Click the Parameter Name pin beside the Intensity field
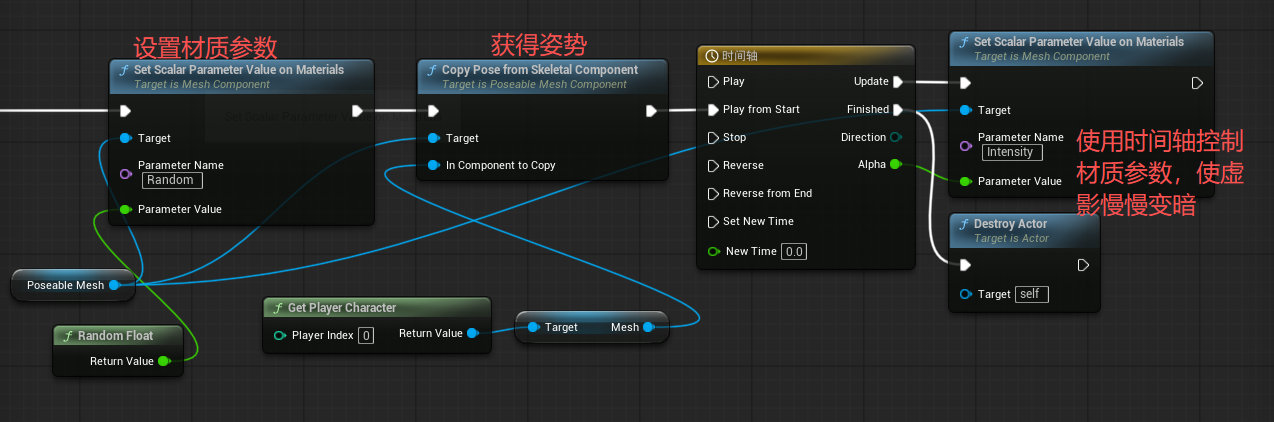This screenshot has width=1274, height=422. (965, 145)
